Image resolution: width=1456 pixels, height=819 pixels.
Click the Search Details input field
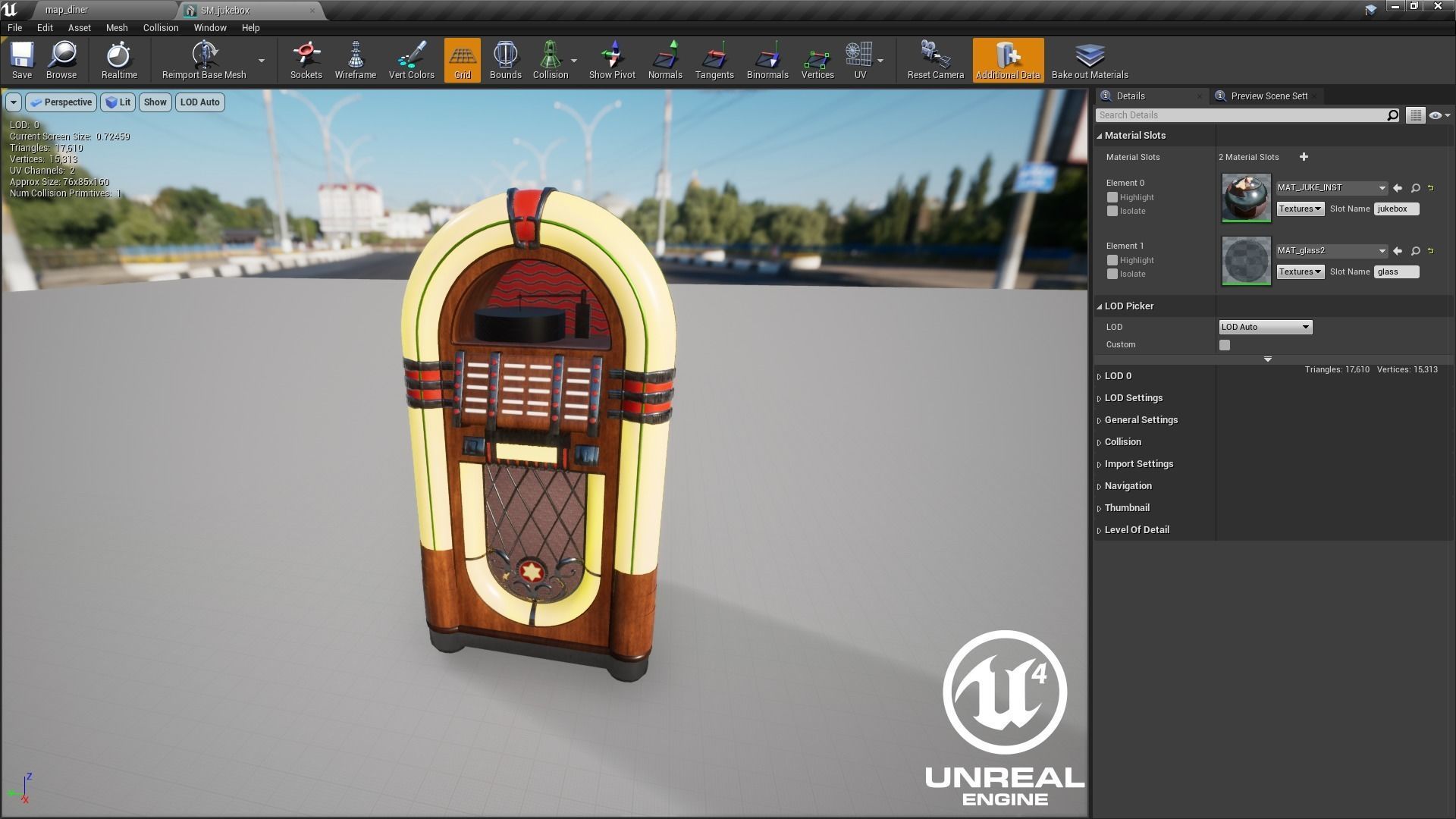point(1241,115)
